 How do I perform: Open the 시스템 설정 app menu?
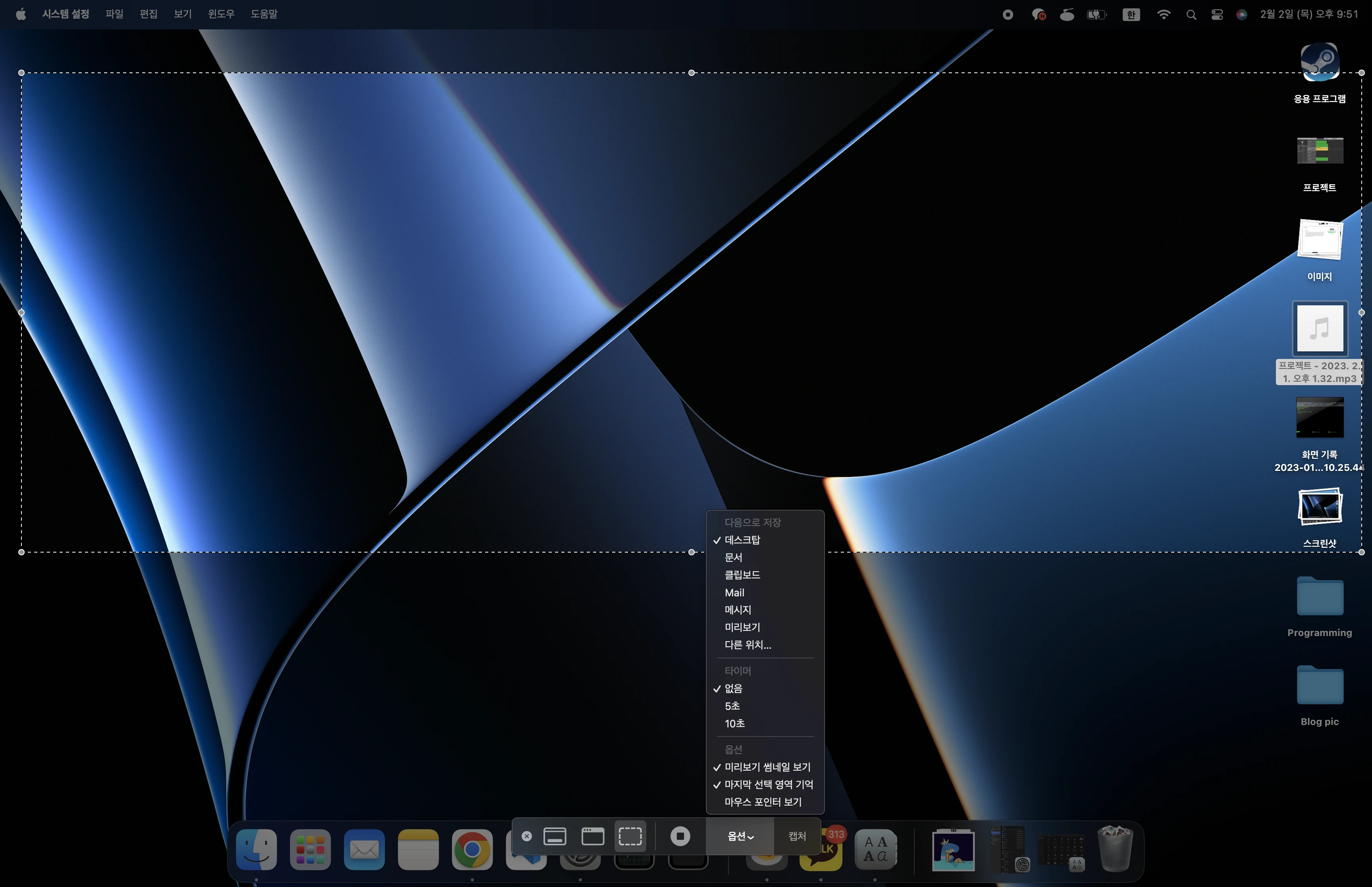[66, 14]
